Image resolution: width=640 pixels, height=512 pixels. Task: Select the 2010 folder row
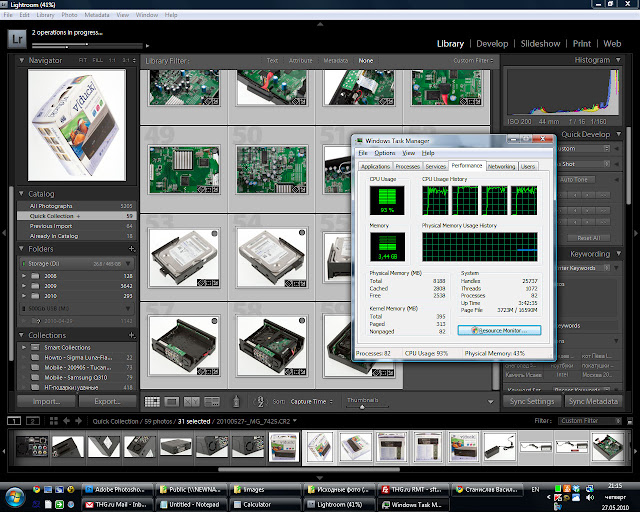(77, 296)
